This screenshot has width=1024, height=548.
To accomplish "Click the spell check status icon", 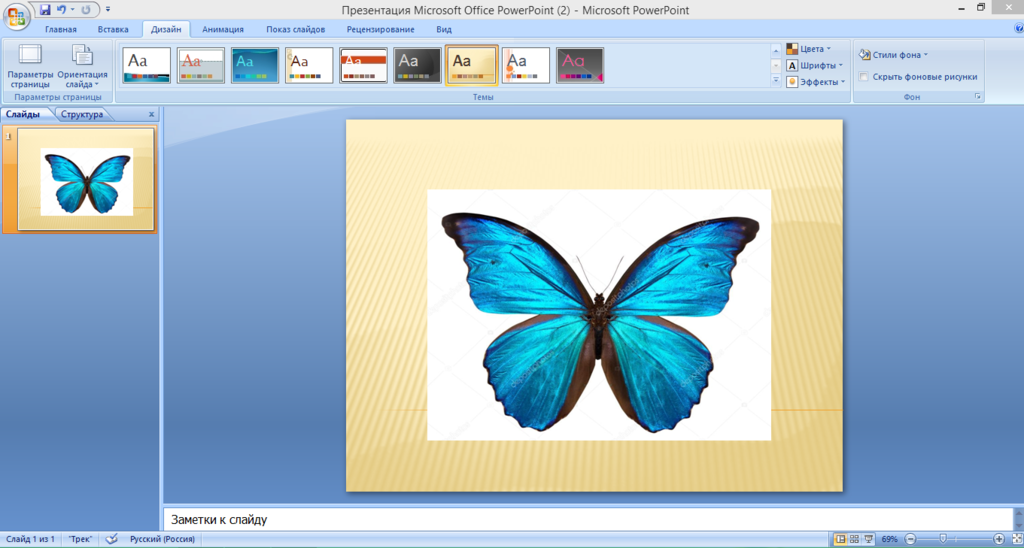I will point(112,539).
